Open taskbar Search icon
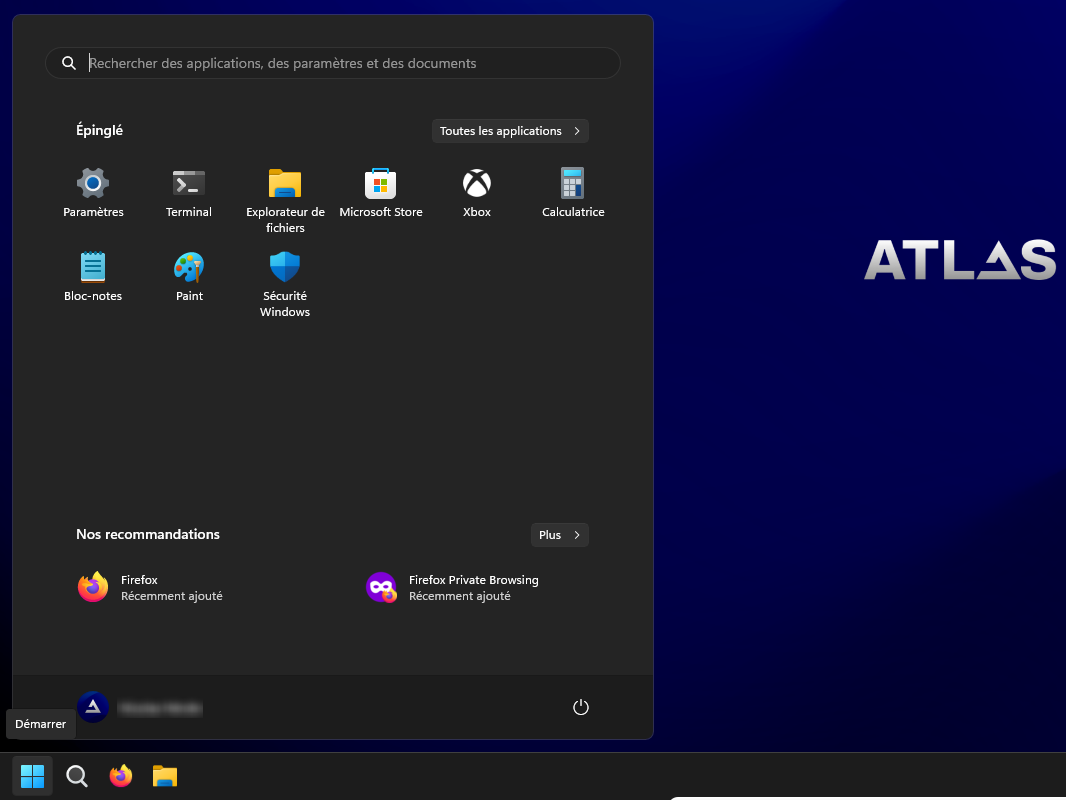This screenshot has width=1066, height=800. coord(77,776)
